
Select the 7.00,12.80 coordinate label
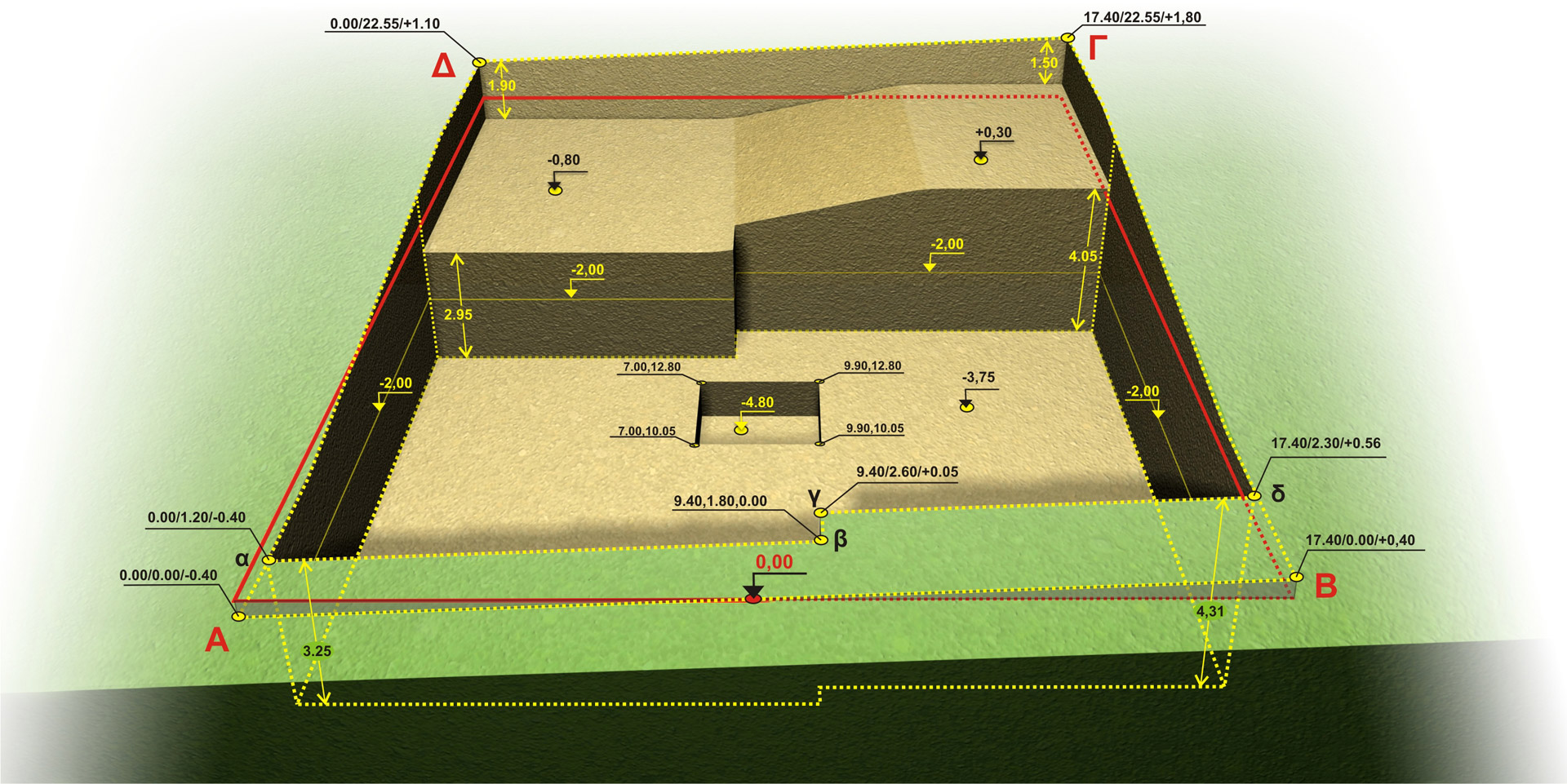point(651,367)
